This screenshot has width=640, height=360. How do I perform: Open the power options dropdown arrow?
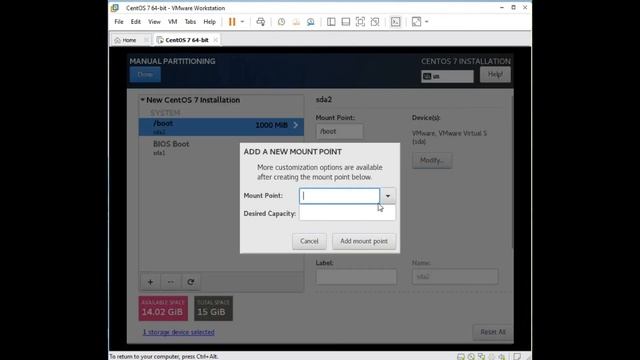(x=242, y=22)
